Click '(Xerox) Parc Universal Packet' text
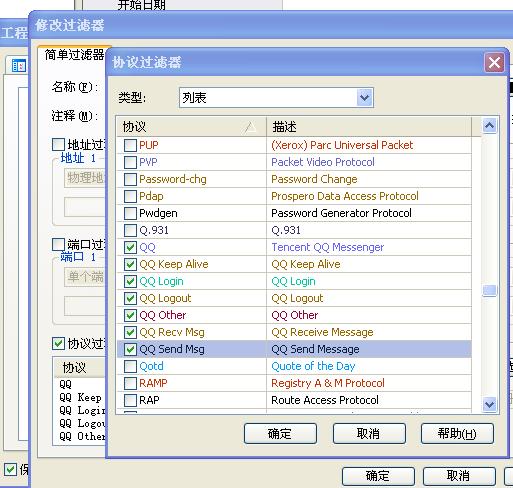This screenshot has width=513, height=488. 342,145
